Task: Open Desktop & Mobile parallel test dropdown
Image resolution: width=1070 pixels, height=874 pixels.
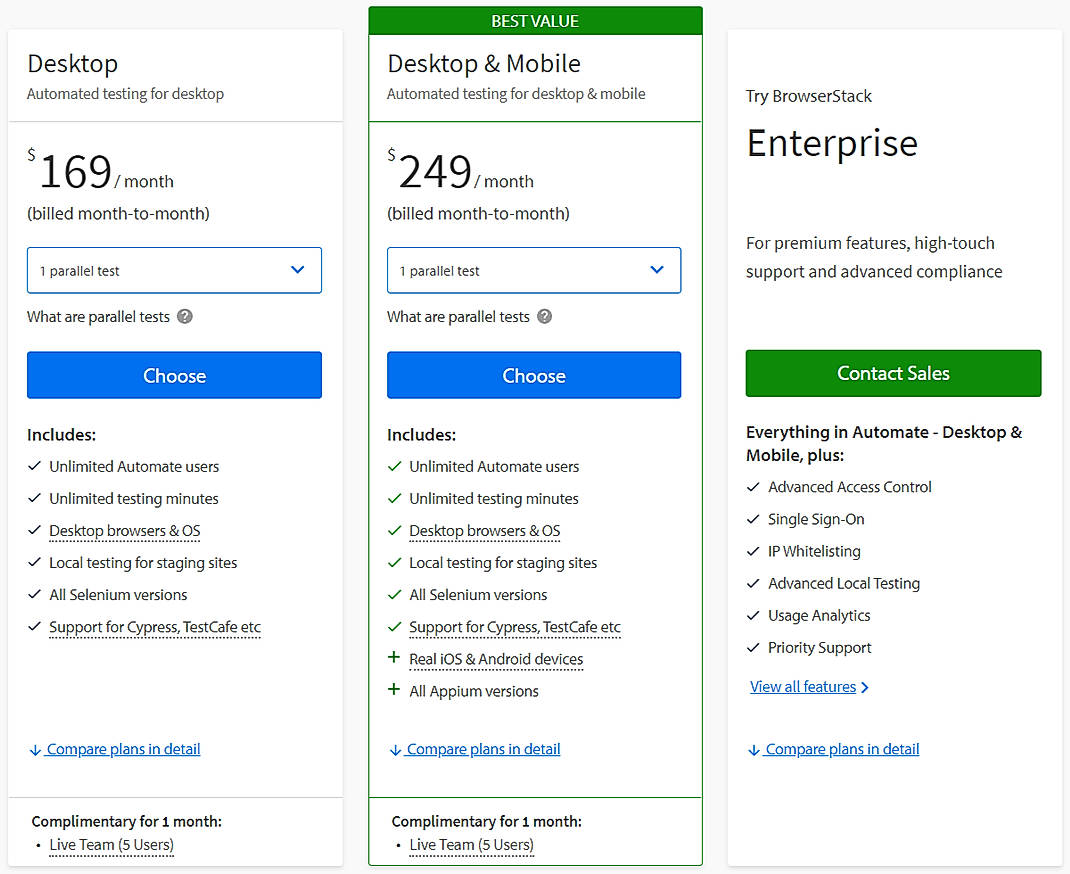Action: click(534, 270)
